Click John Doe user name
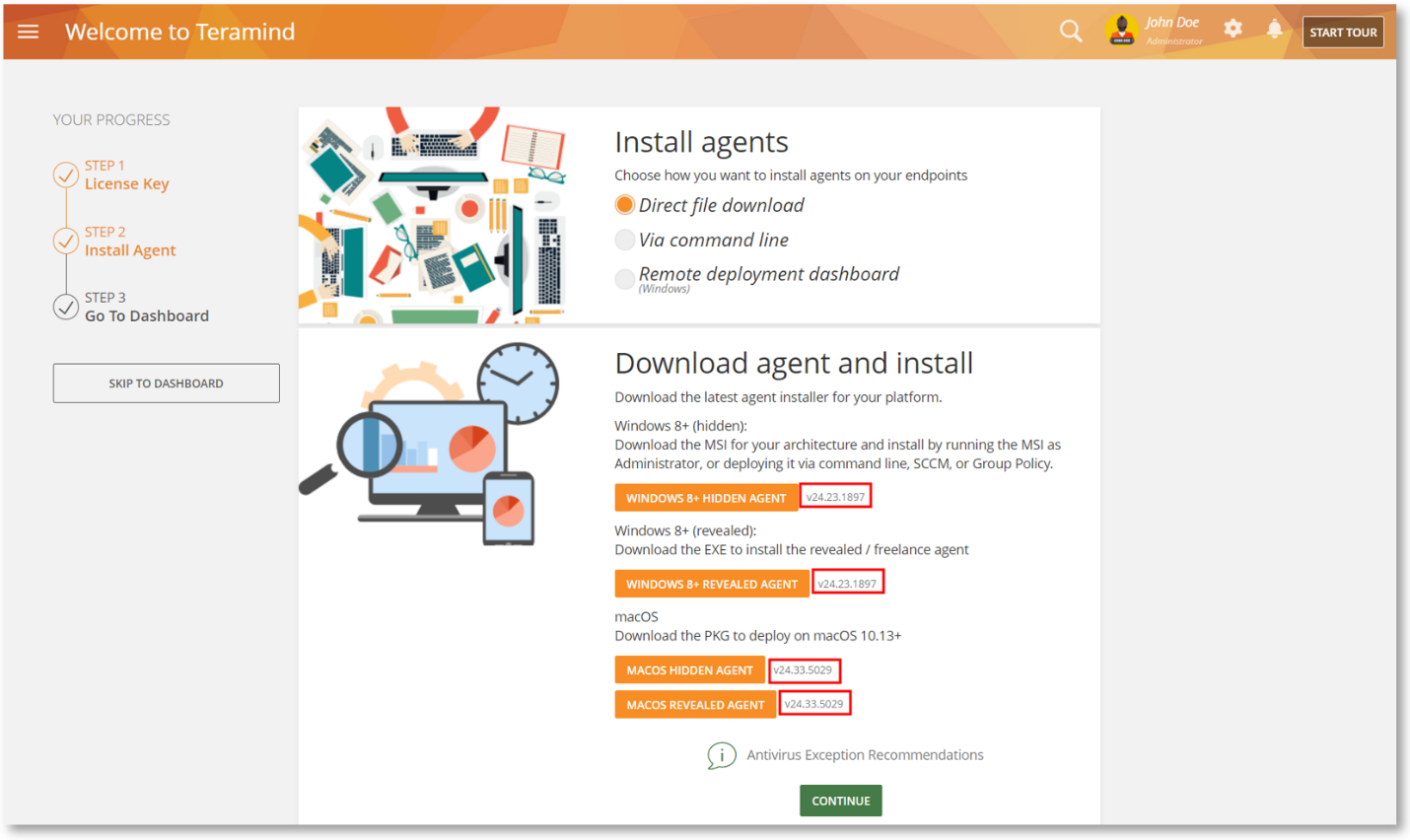 pyautogui.click(x=1172, y=23)
